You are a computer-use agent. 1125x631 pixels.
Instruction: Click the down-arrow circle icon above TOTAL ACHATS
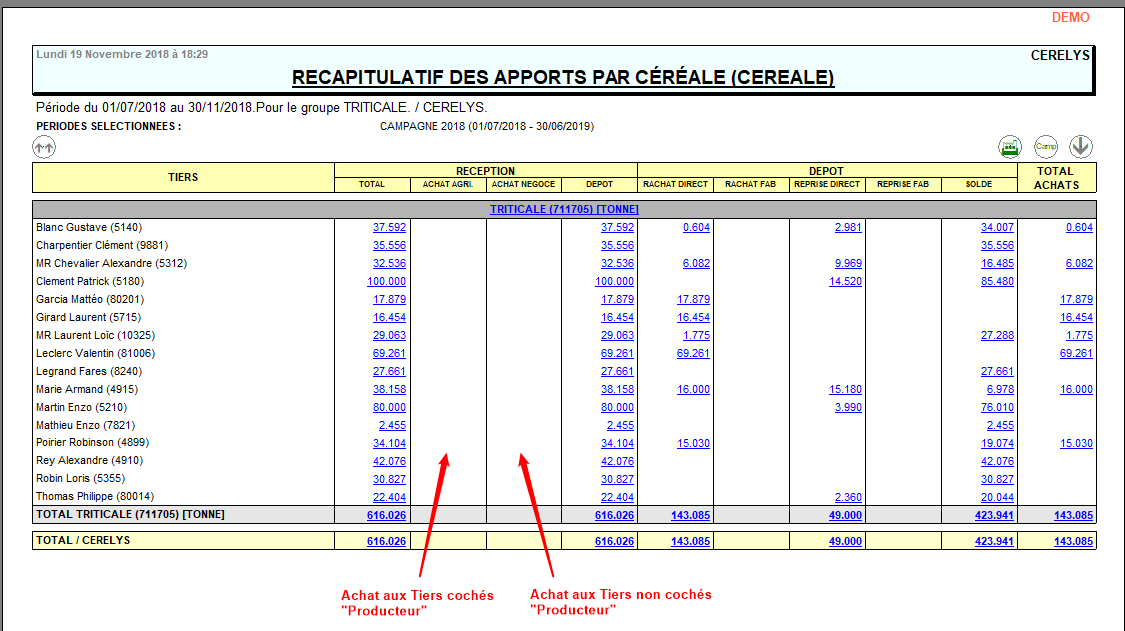(1080, 147)
